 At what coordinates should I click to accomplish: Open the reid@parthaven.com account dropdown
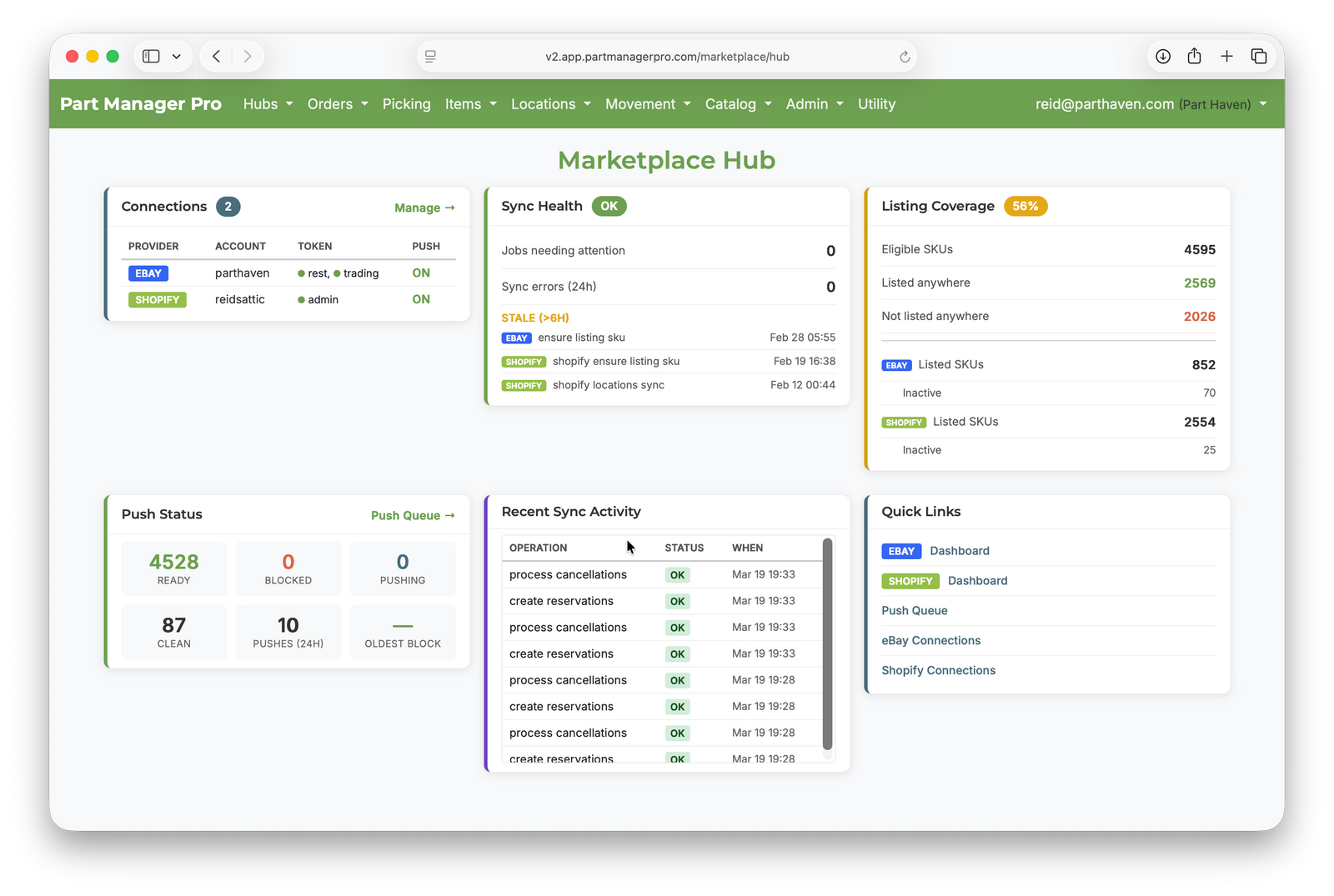click(x=1151, y=104)
